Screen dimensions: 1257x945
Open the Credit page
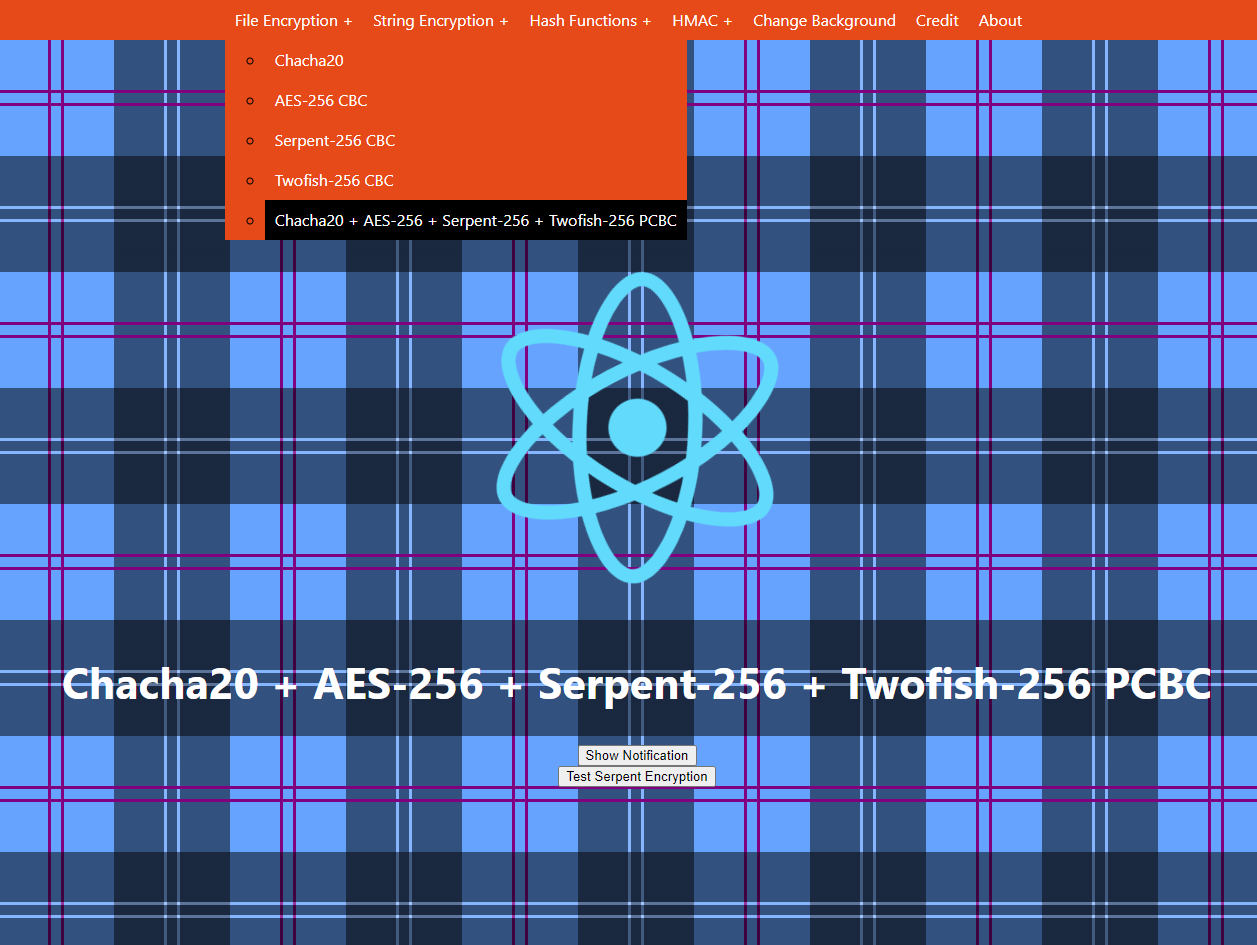coord(937,20)
